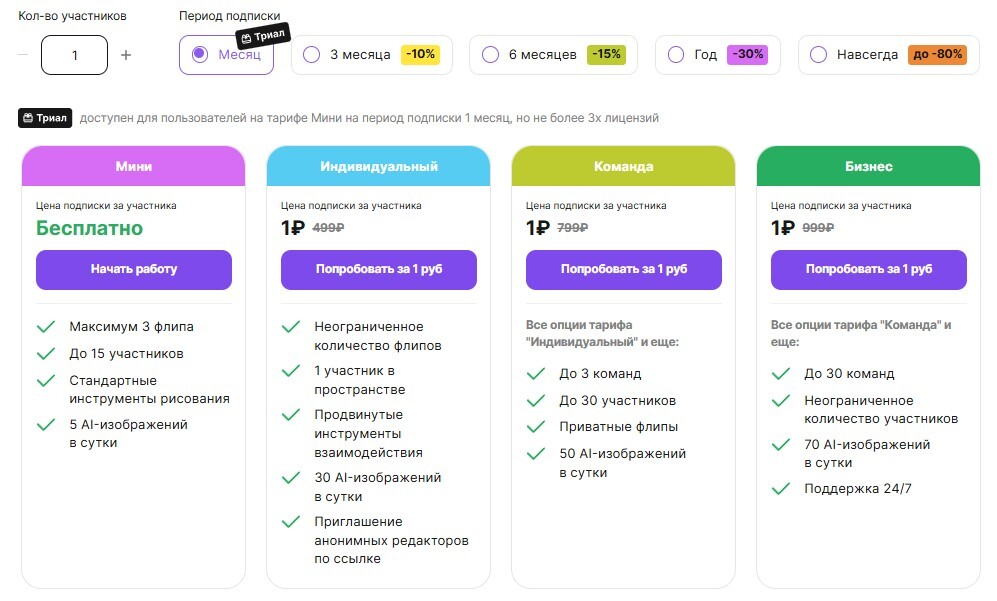
Task: Click the green Бизнес plan header
Action: 869,166
